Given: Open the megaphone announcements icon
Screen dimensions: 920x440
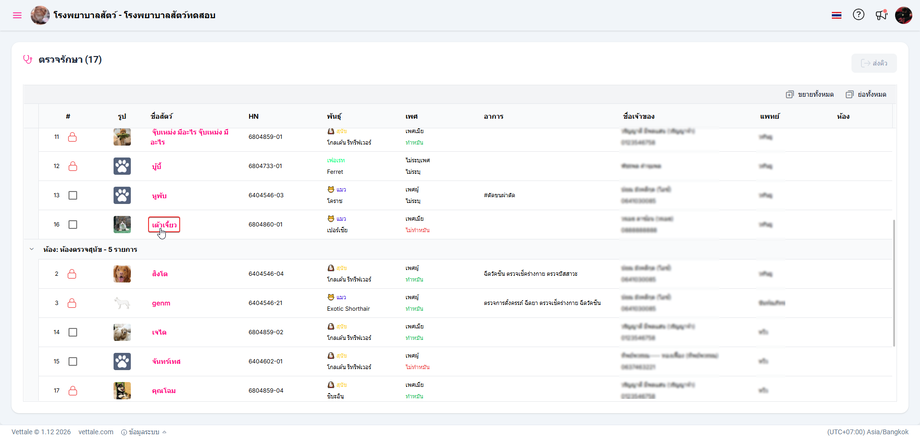Looking at the screenshot, I should click(881, 15).
